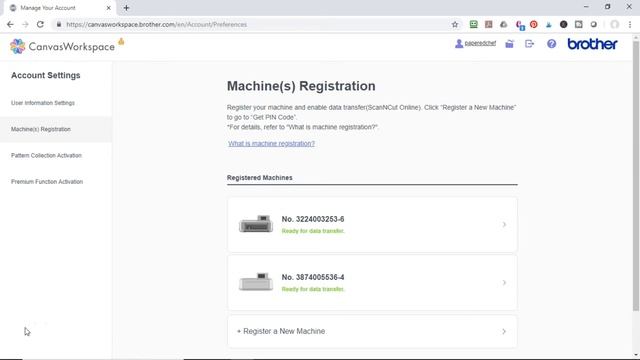Bookmark this page with star icon

click(455, 24)
